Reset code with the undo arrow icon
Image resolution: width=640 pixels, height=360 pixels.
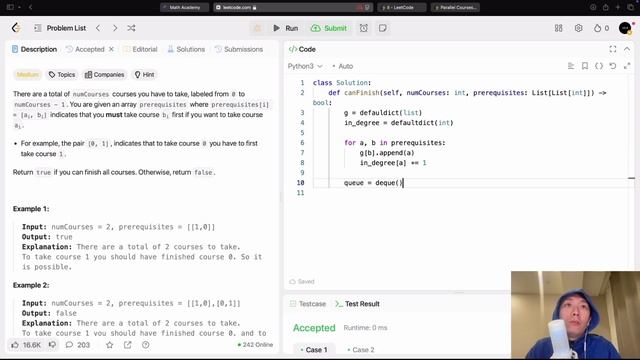pyautogui.click(x=613, y=66)
